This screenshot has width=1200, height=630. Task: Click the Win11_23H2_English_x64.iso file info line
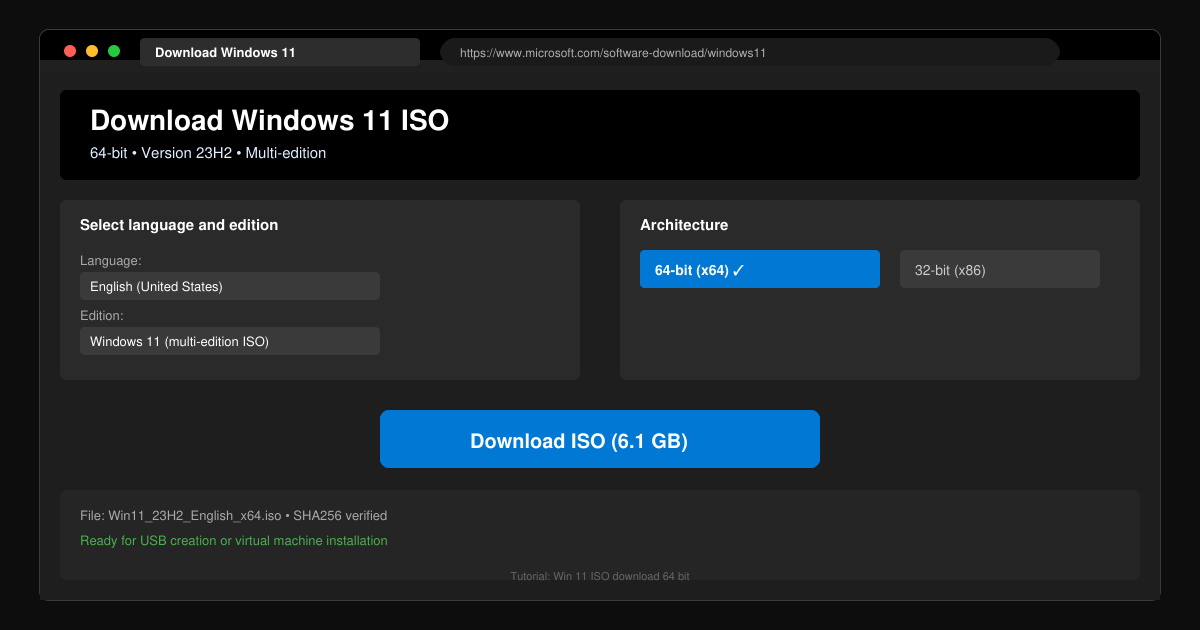(233, 516)
